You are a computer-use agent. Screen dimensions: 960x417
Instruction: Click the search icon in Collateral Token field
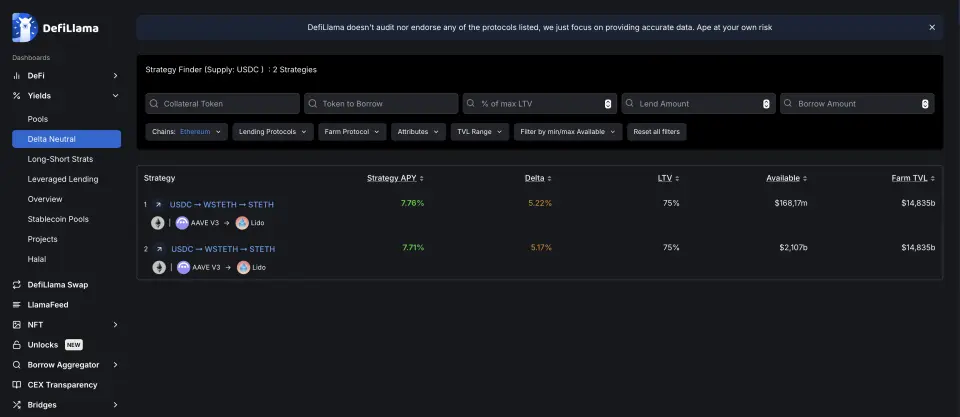click(154, 104)
